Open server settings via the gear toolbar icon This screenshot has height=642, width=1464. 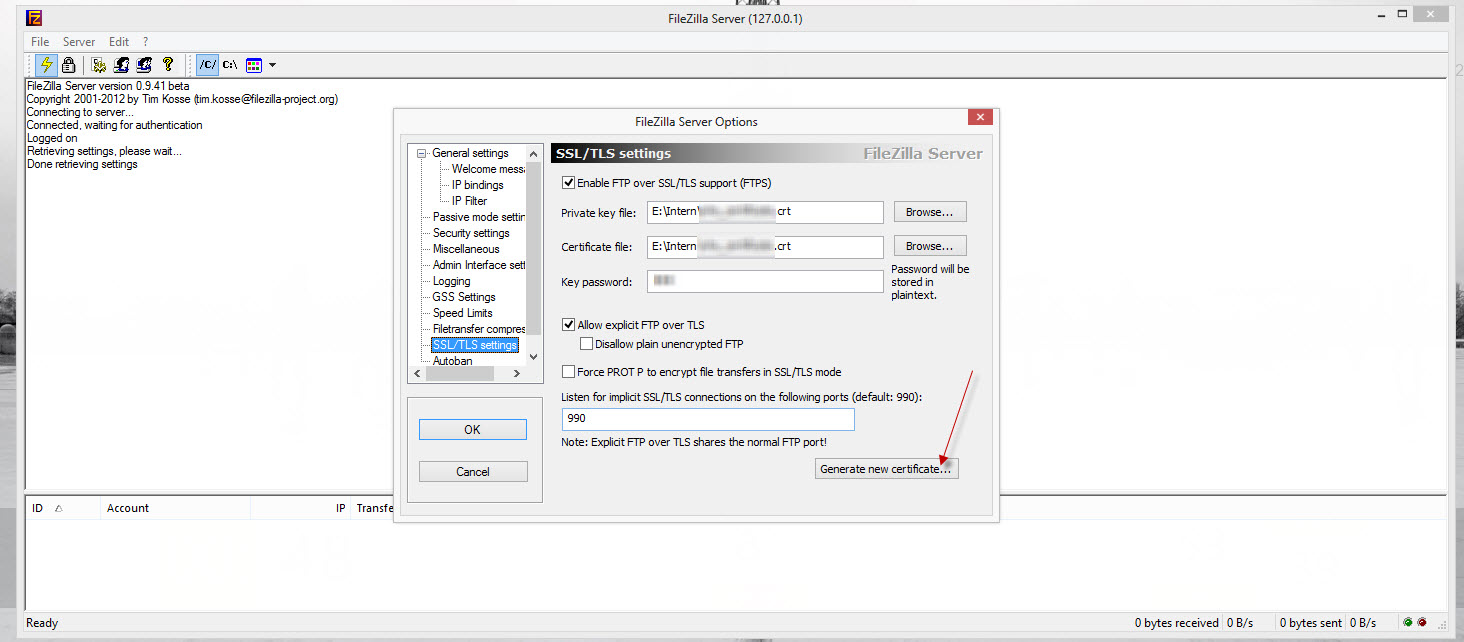(x=99, y=65)
